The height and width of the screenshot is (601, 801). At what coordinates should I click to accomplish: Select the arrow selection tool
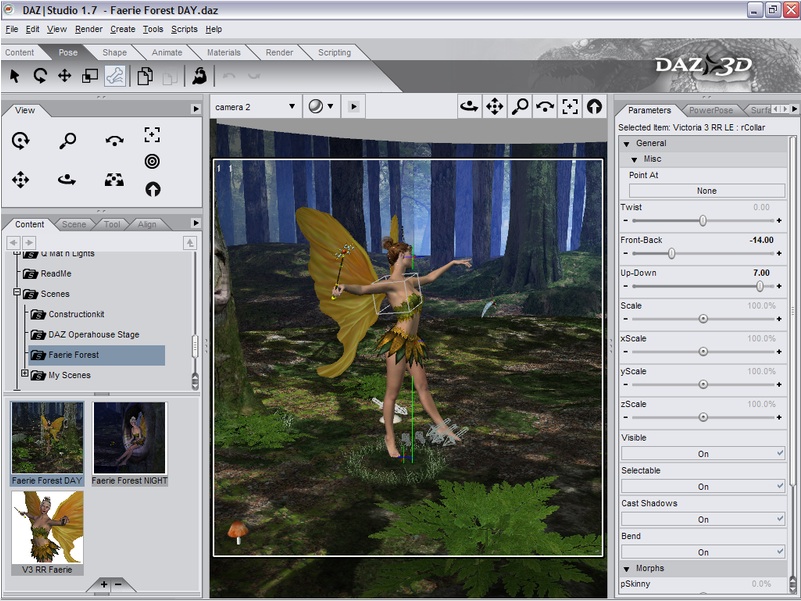(15, 76)
